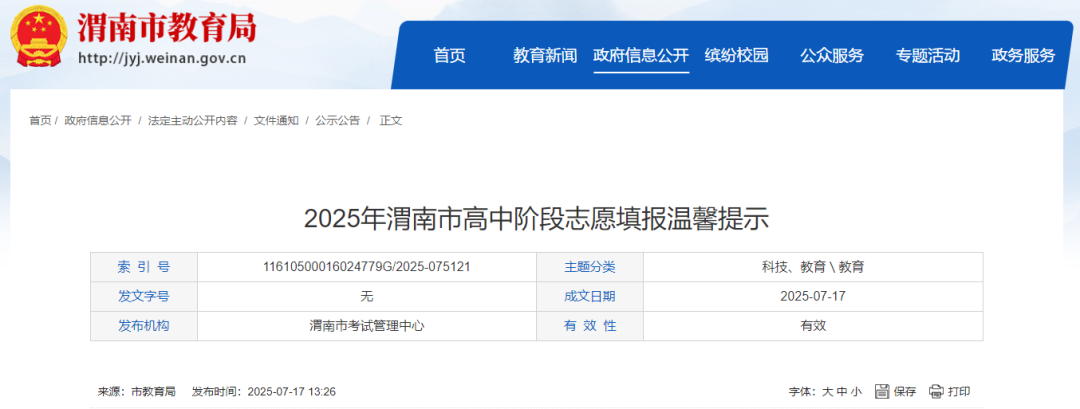Click the 有效 validity cell

tap(813, 326)
